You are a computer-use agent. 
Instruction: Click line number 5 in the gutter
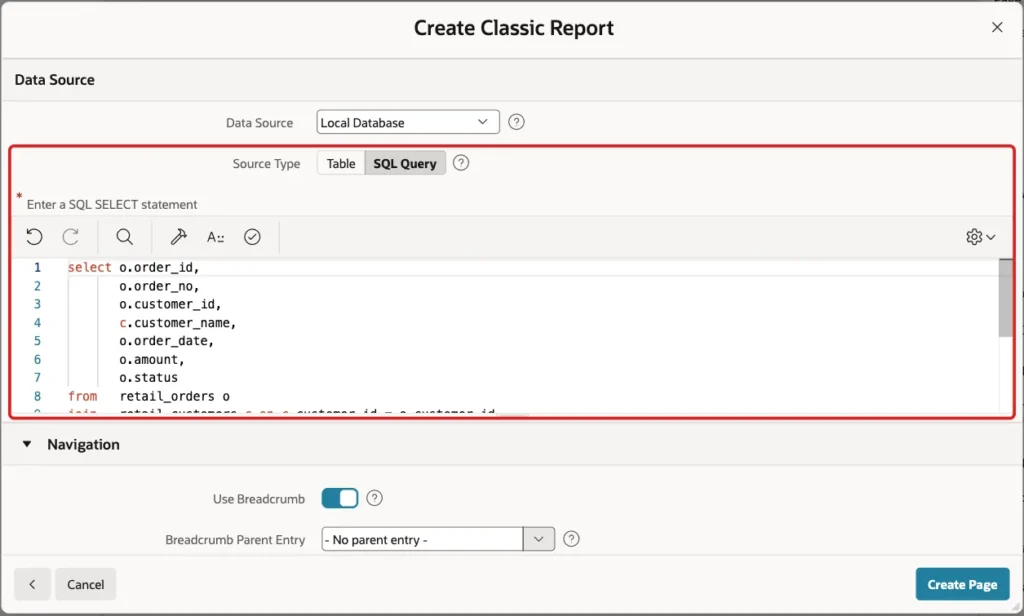[37, 341]
